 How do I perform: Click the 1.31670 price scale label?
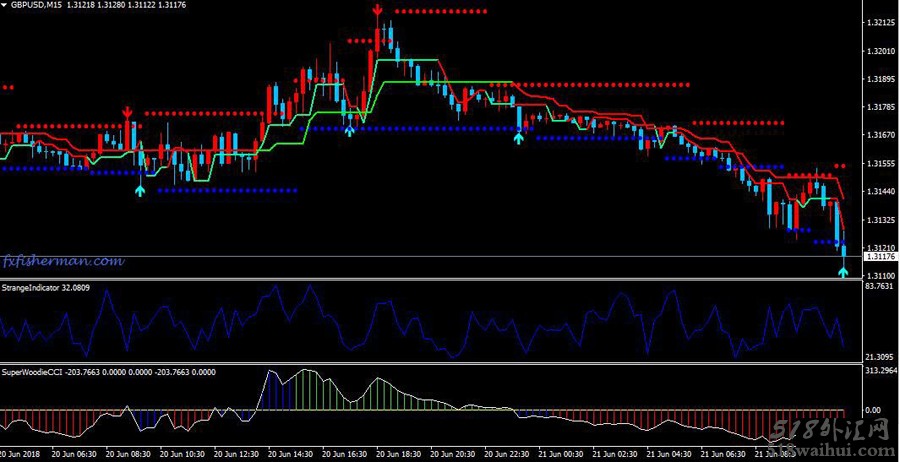(880, 135)
